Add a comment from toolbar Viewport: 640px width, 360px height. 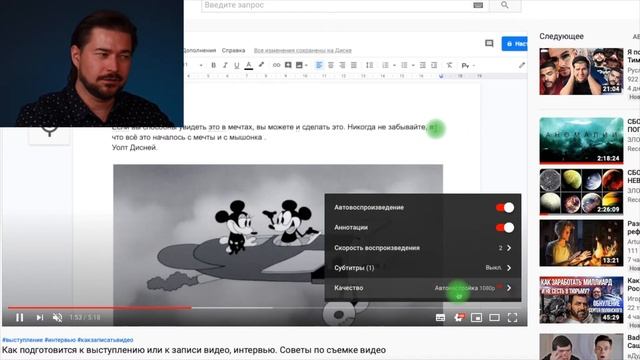288,65
